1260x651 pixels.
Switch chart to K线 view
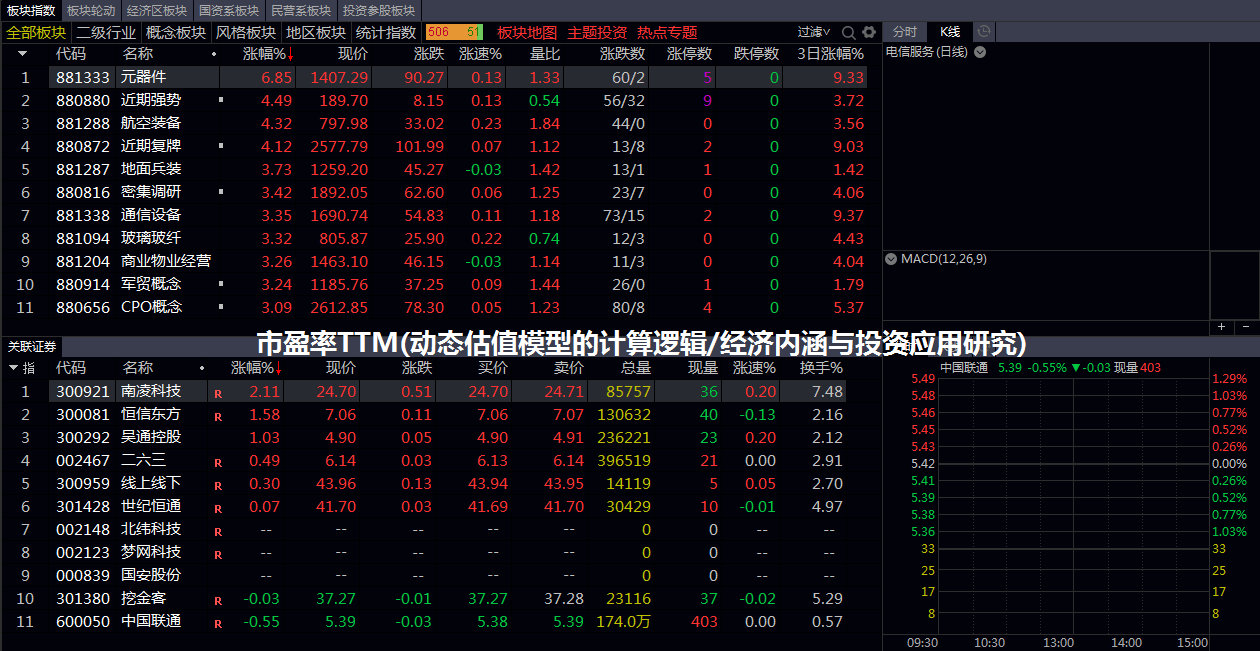click(949, 32)
